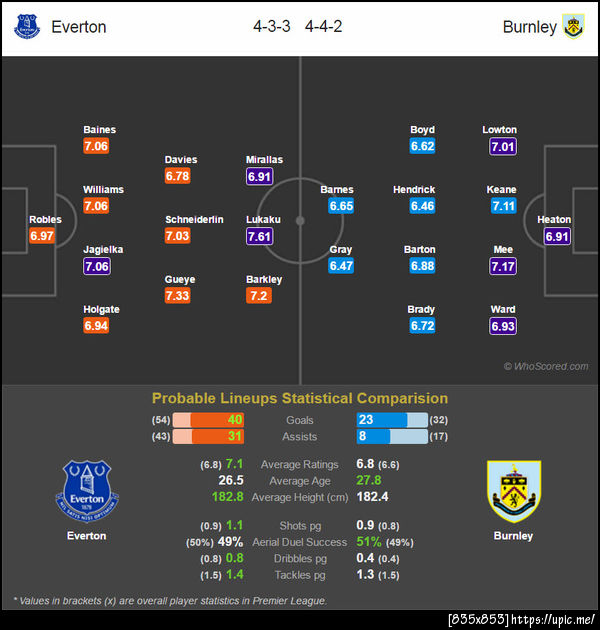Click Mee's 7.17 rating badge
Screen dimensions: 600x630
[x=503, y=267]
